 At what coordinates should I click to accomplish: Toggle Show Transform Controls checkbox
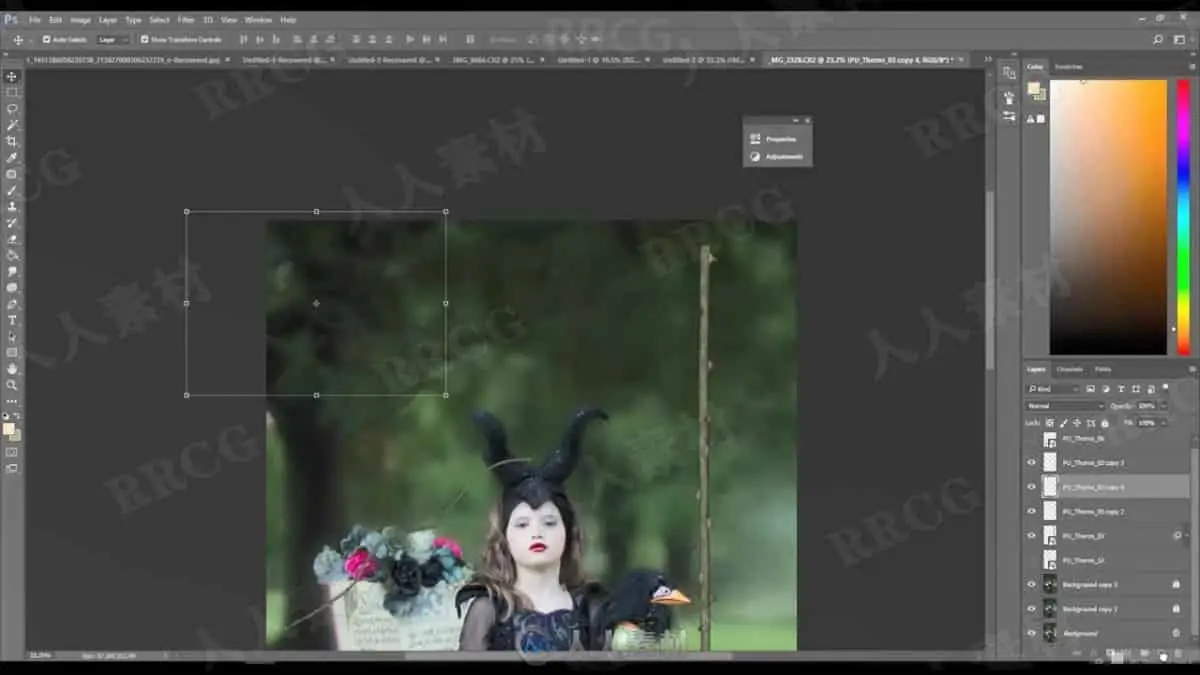tap(144, 39)
